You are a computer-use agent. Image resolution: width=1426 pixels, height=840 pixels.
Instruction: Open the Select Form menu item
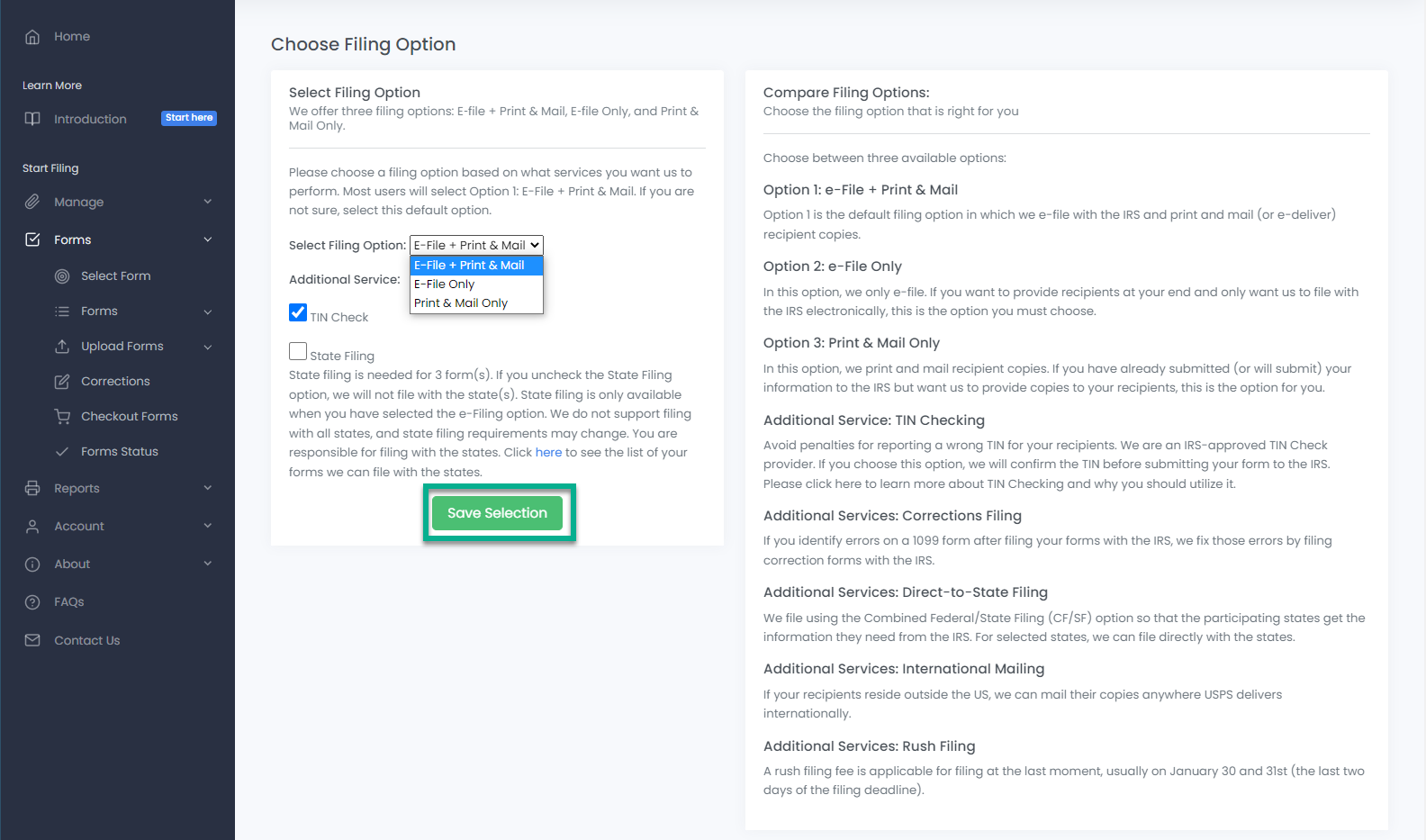(115, 276)
